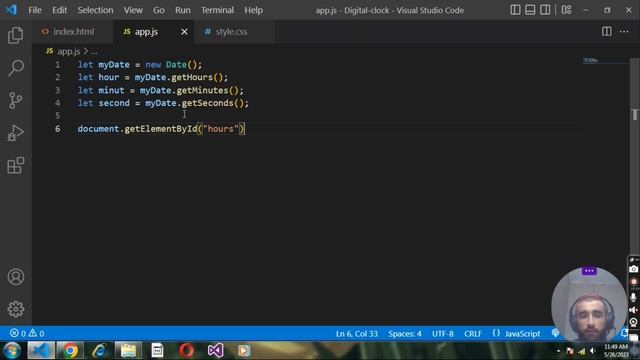Viewport: 640px width, 360px height.
Task: Select language mode JavaScript
Action: tap(522, 333)
